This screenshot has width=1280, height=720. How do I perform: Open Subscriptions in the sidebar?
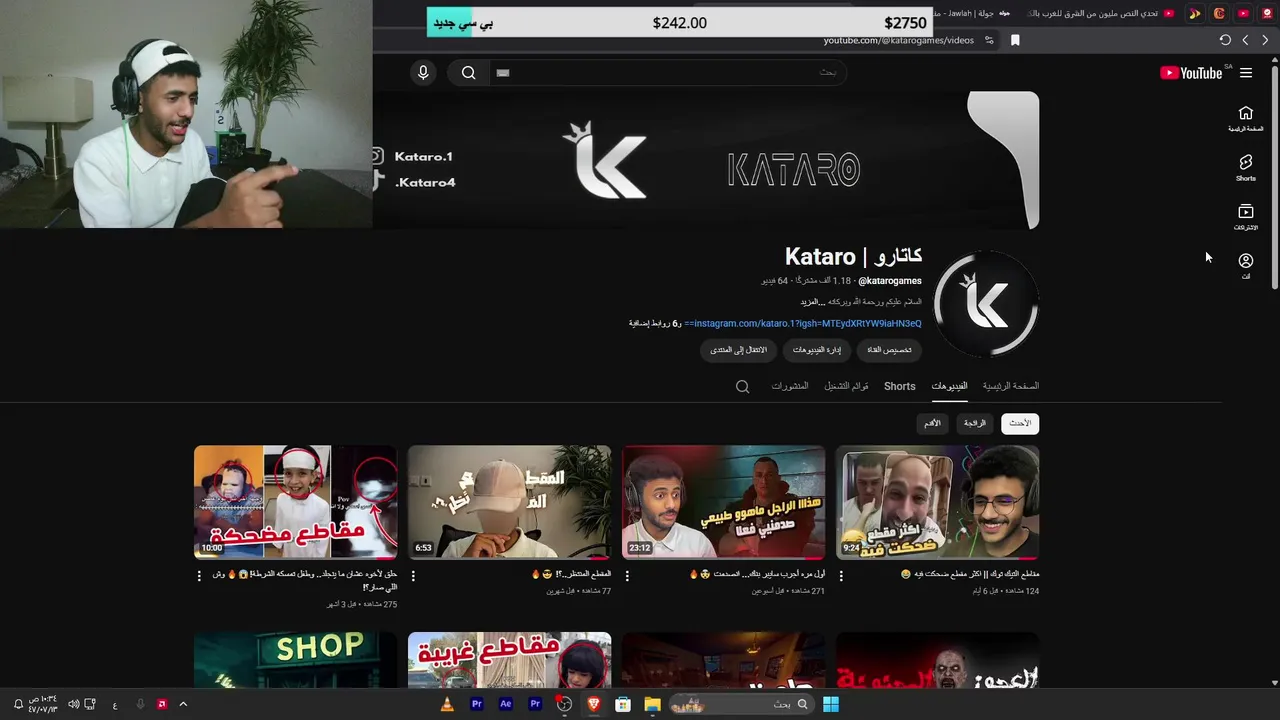click(1246, 216)
